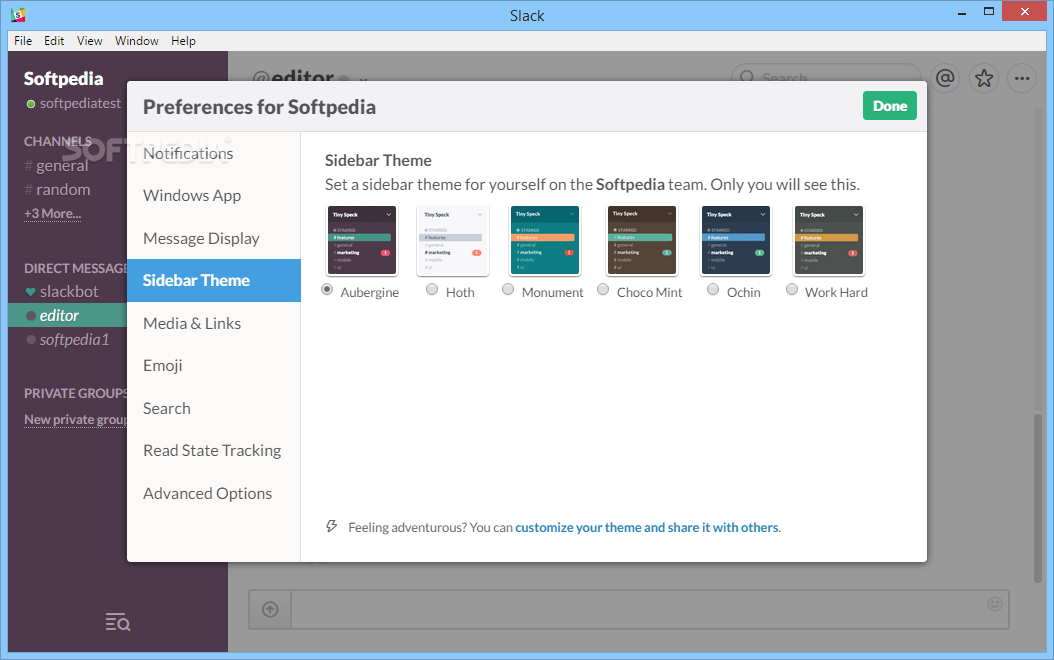Viewport: 1054px width, 660px height.
Task: Click the green Done button
Action: coord(889,106)
